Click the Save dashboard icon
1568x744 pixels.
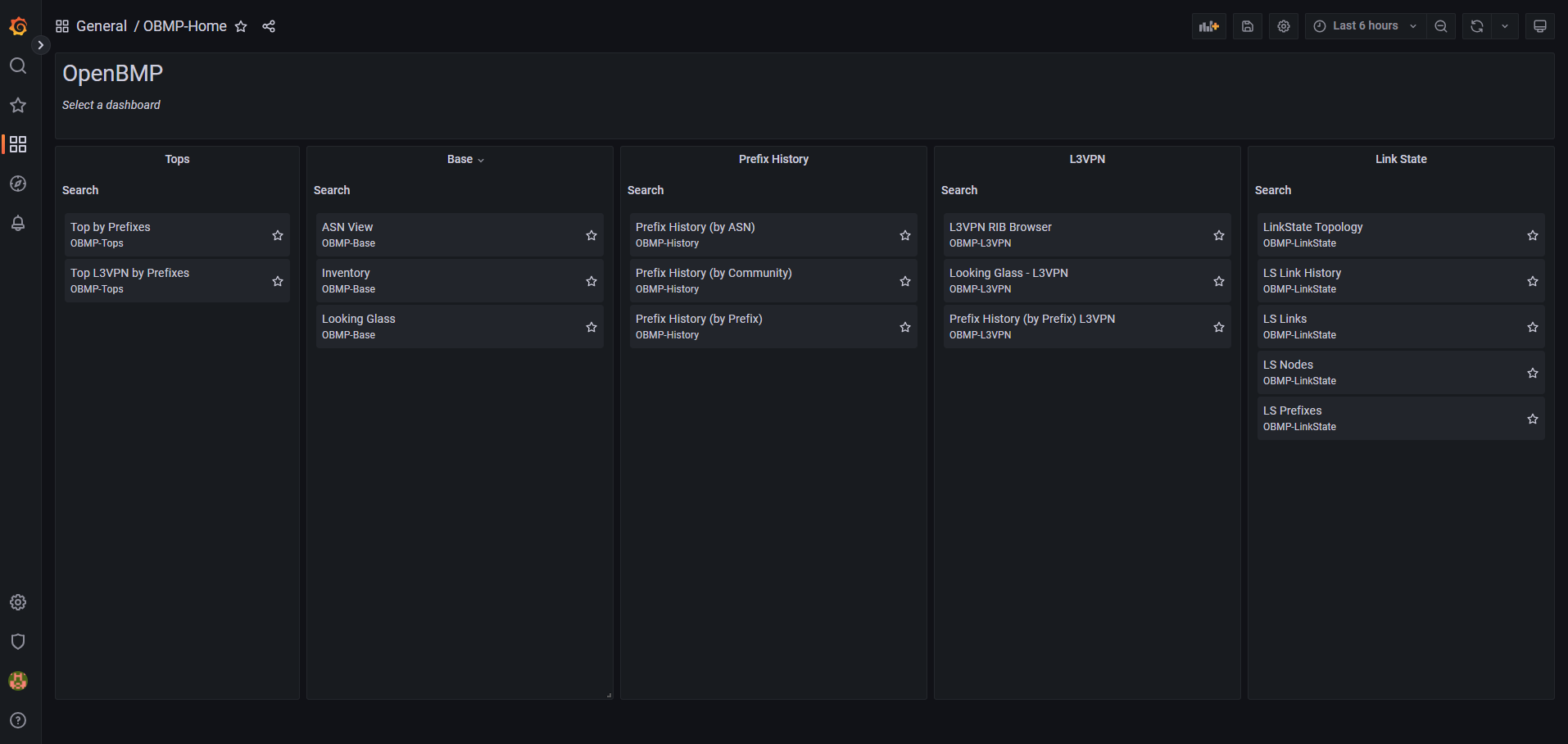click(x=1247, y=26)
